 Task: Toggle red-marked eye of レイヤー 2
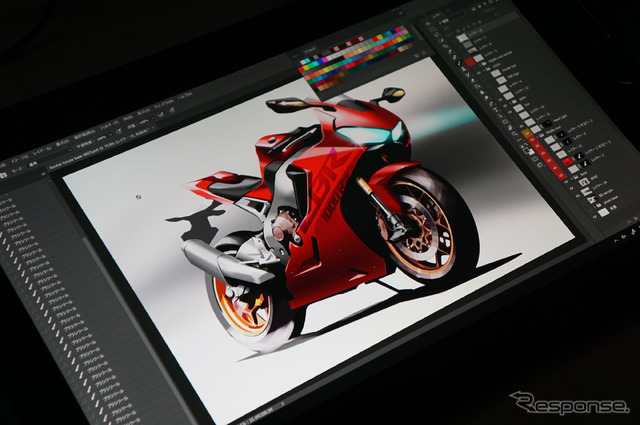pos(561,176)
